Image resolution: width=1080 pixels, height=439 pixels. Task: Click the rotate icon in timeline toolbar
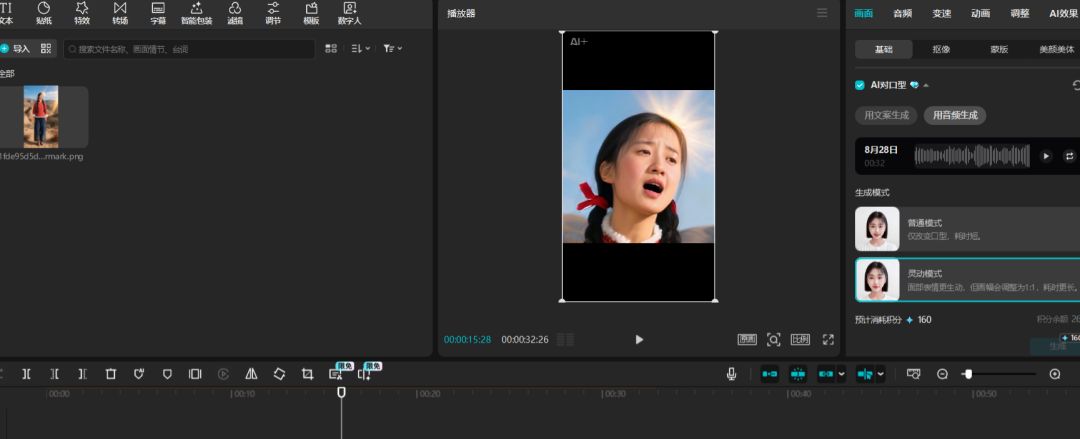pos(279,374)
